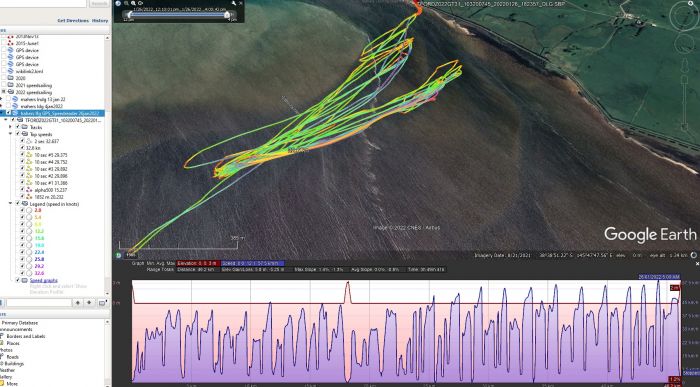This screenshot has height=387, width=700.
Task: Click the look-around compass navigation ring
Action: (x=684, y=16)
